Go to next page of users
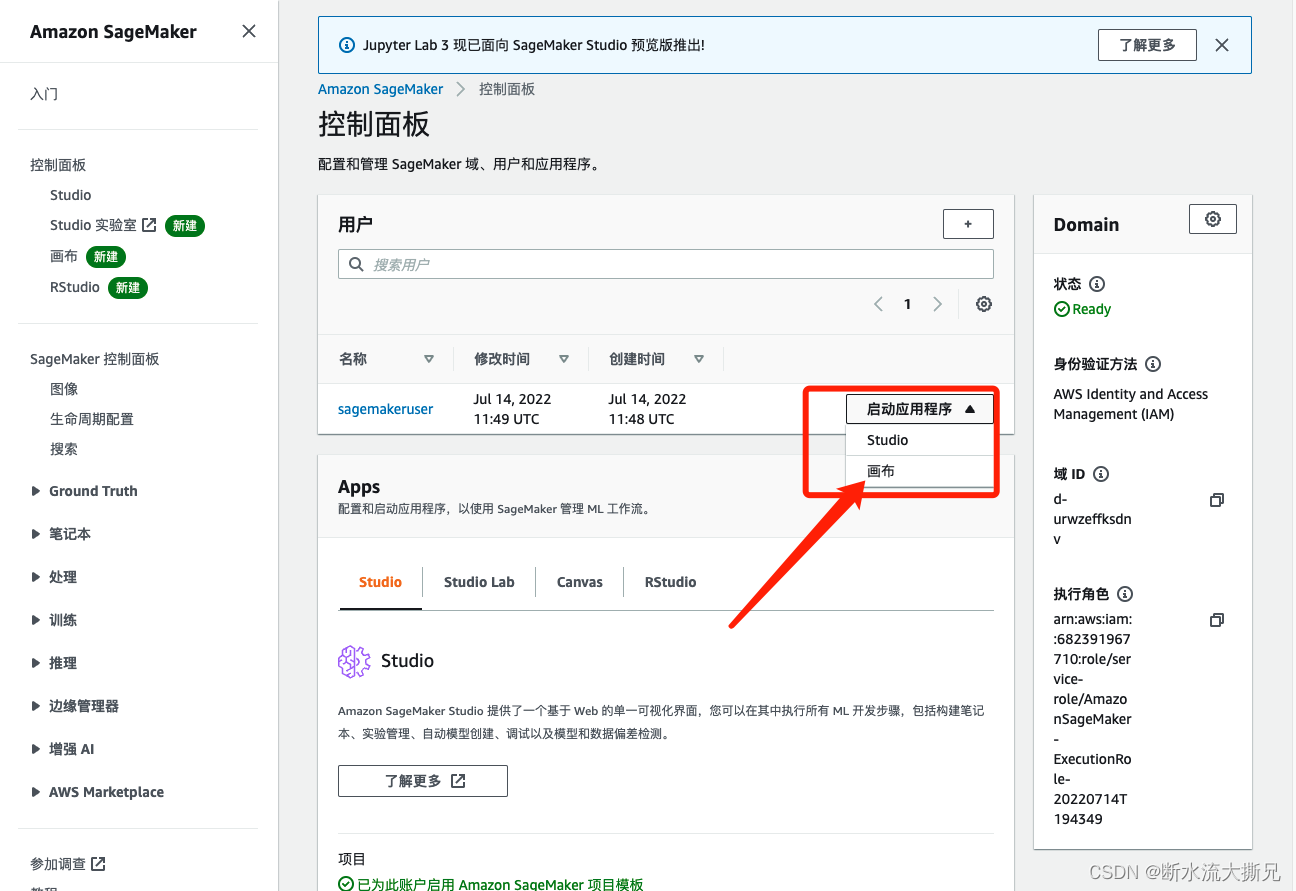Viewport: 1296px width, 891px height. tap(937, 304)
